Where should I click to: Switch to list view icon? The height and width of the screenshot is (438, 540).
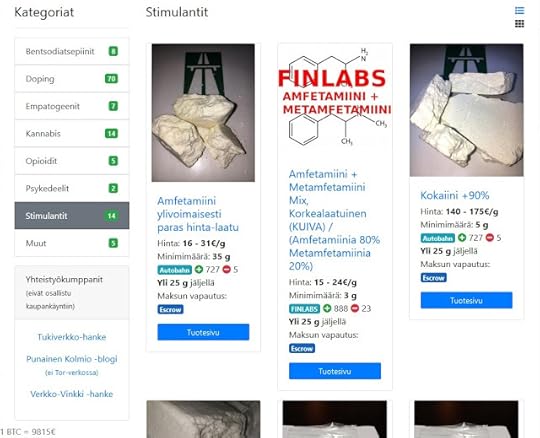pos(519,11)
